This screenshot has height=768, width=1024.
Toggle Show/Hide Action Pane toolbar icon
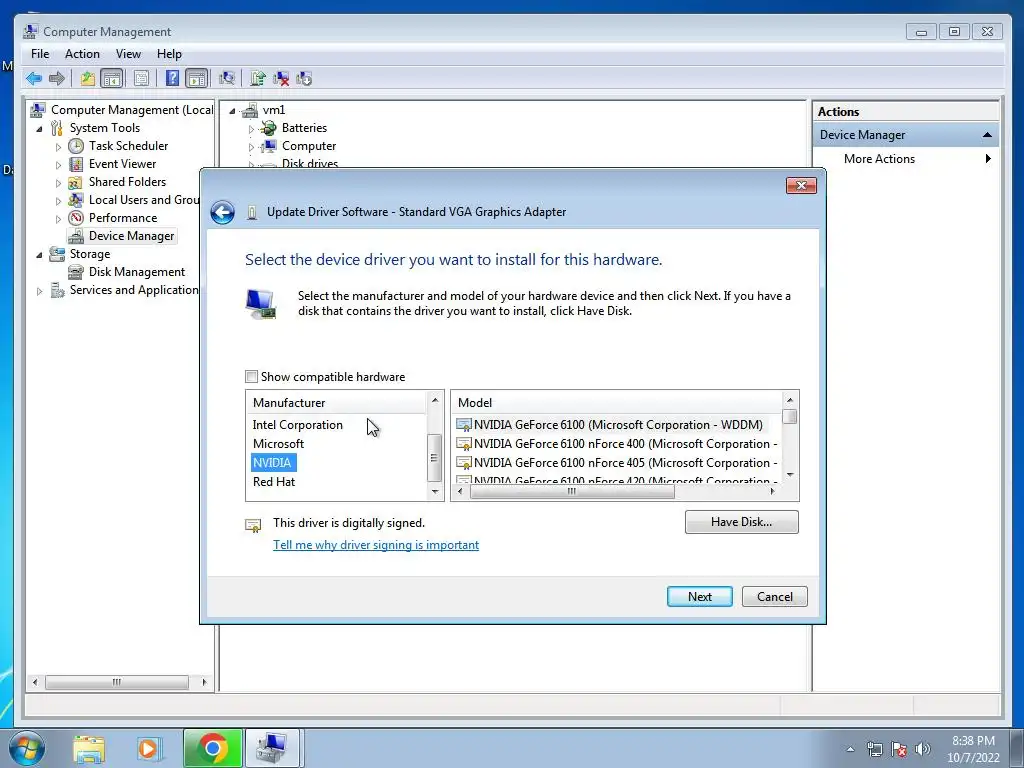(x=197, y=79)
